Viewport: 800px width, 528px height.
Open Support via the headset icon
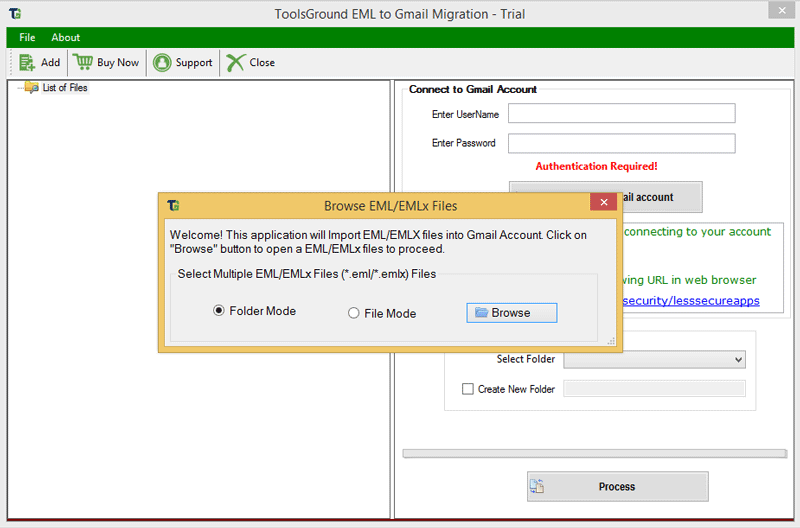click(x=162, y=62)
